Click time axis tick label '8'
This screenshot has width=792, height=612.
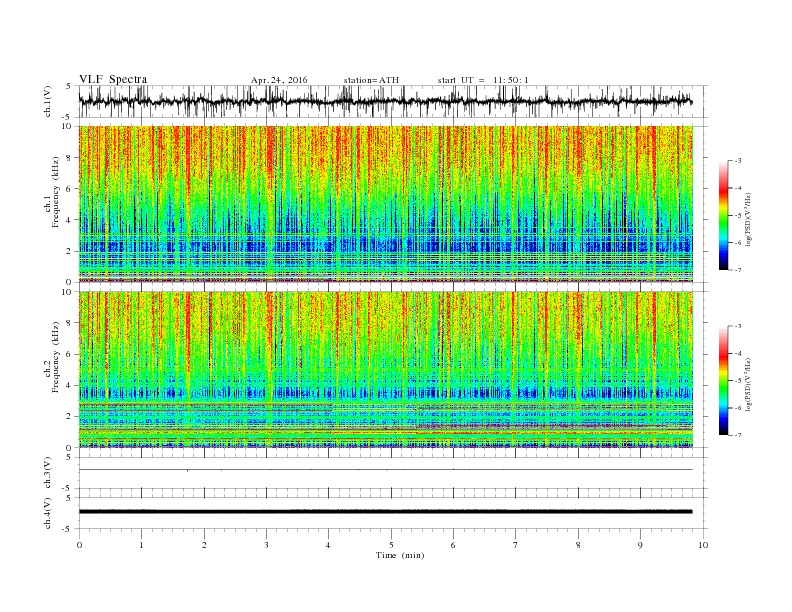[578, 545]
